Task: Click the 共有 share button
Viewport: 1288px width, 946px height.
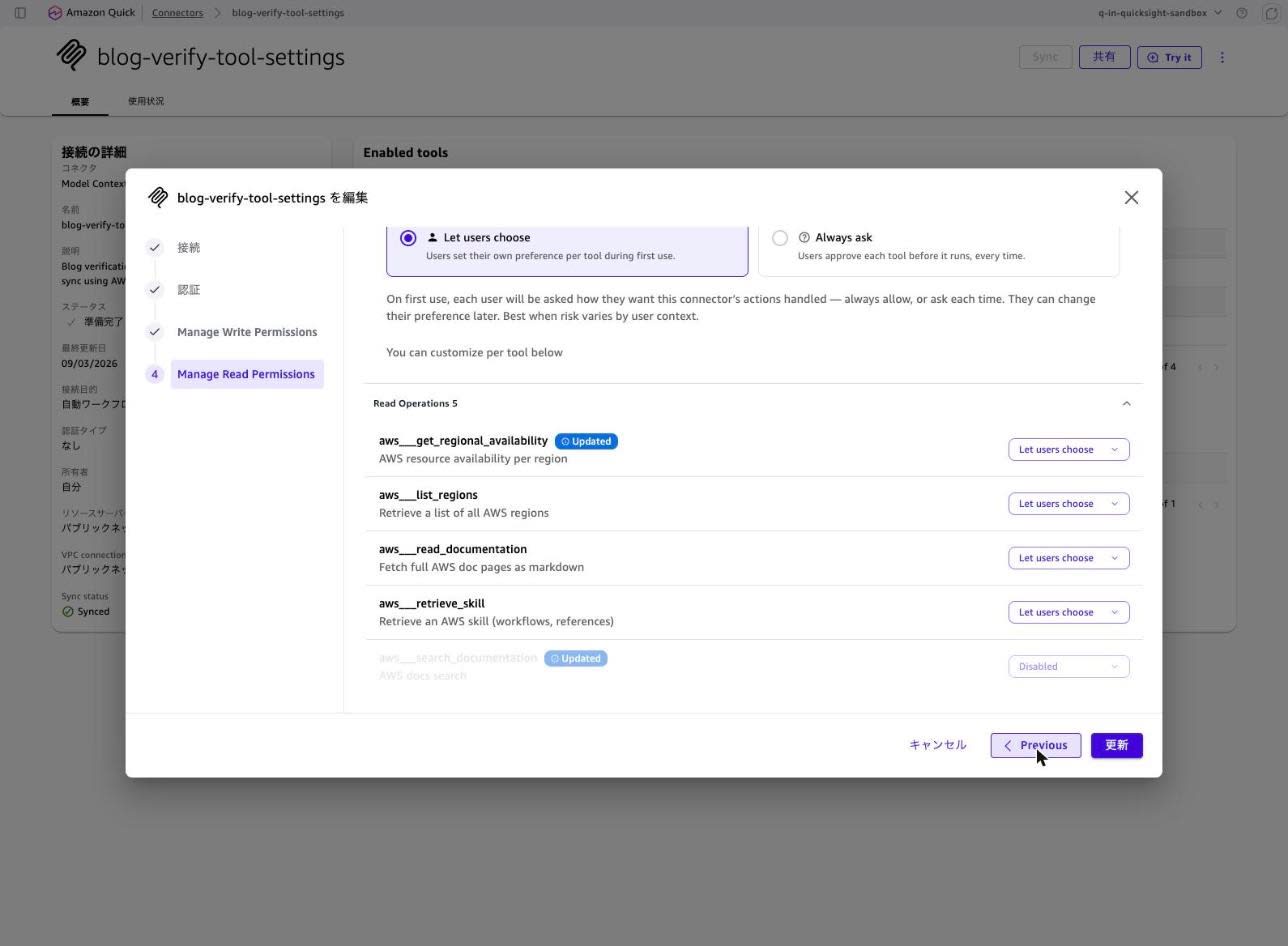Action: pyautogui.click(x=1104, y=57)
